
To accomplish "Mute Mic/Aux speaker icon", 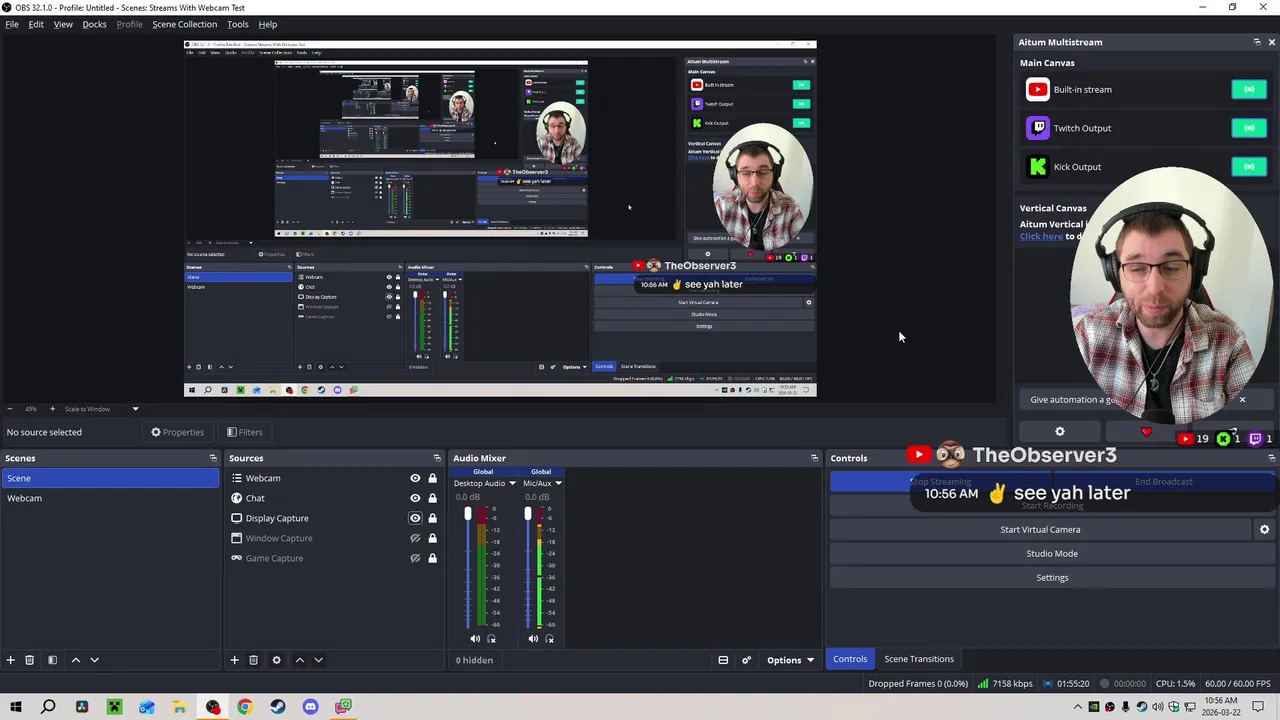I will coord(533,639).
